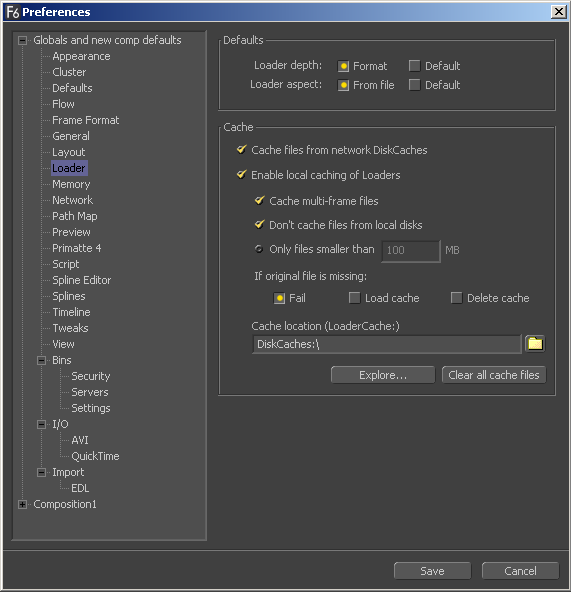Open Bins Security settings
The width and height of the screenshot is (571, 592).
[91, 376]
